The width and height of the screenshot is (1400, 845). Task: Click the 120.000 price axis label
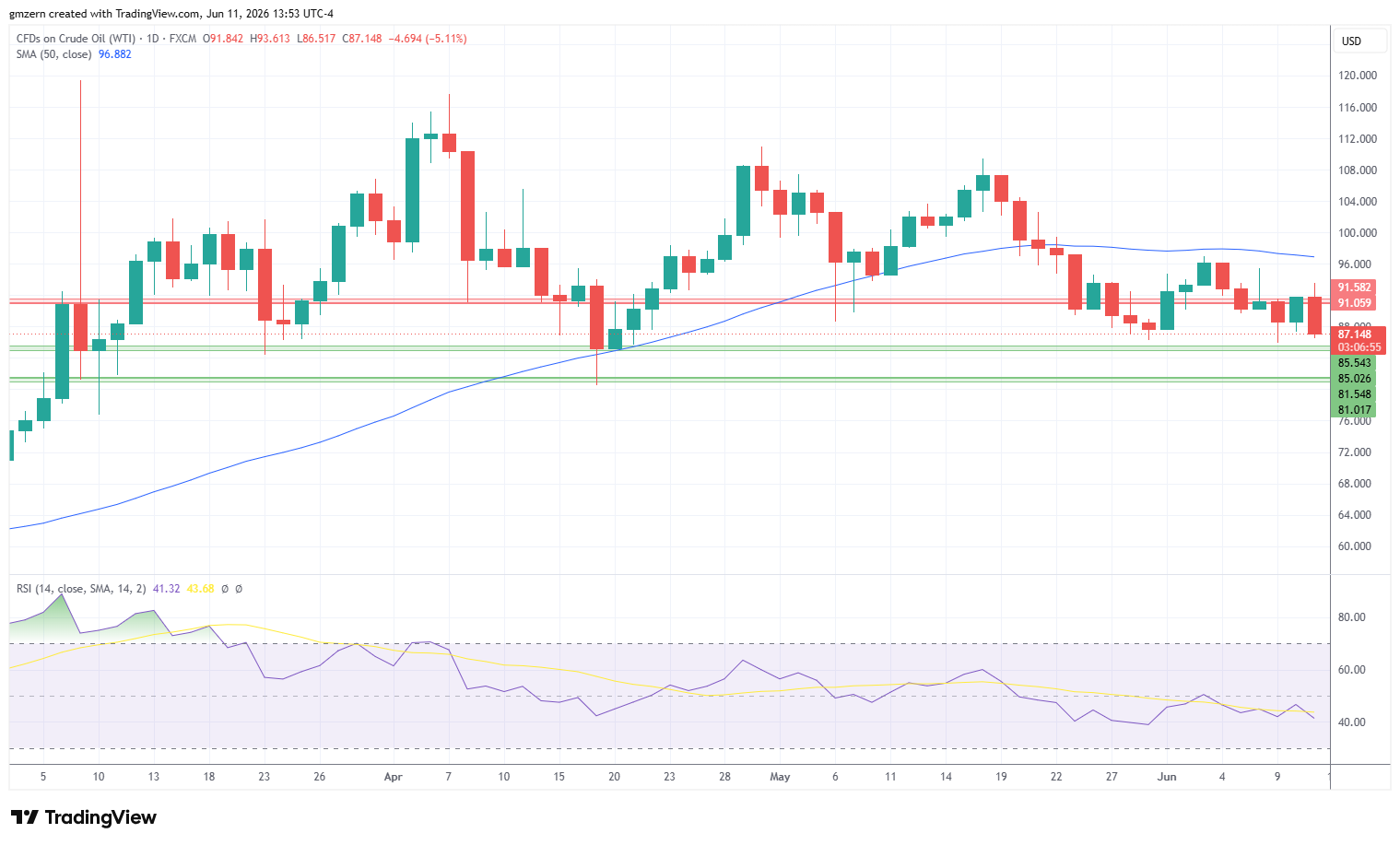pos(1357,76)
